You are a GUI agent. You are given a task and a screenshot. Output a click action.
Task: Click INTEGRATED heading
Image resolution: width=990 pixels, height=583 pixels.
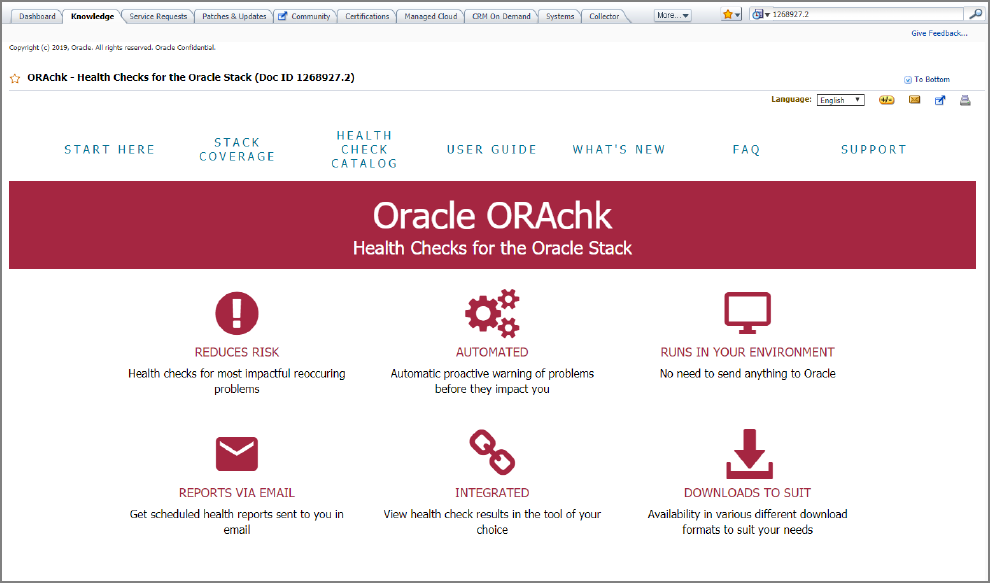(x=492, y=493)
